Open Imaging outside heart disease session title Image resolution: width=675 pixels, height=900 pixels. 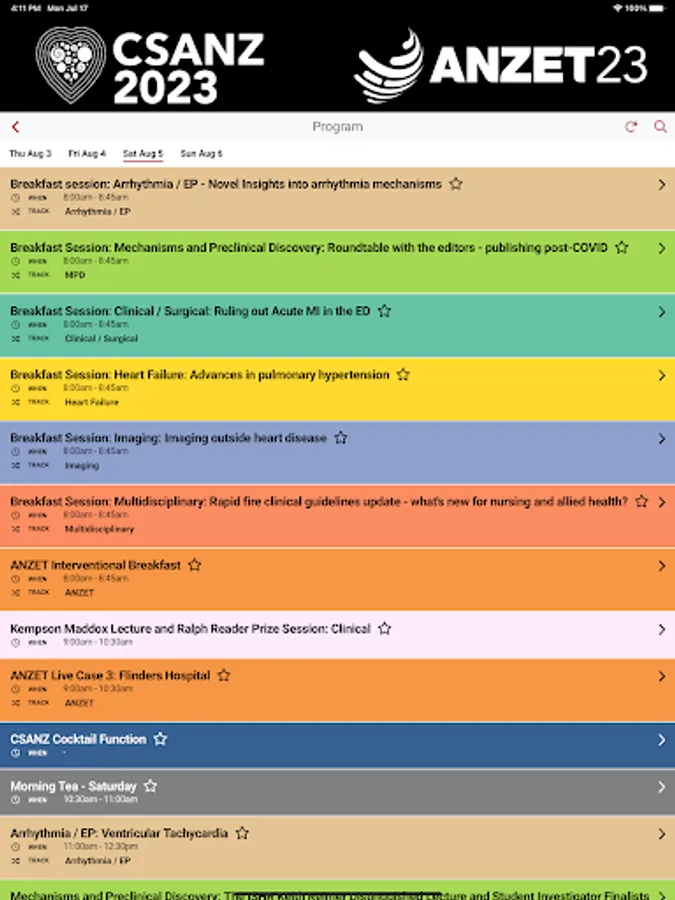(168, 438)
